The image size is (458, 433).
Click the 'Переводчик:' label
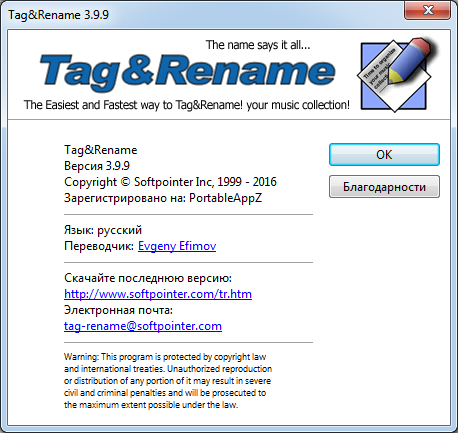pyautogui.click(x=99, y=246)
